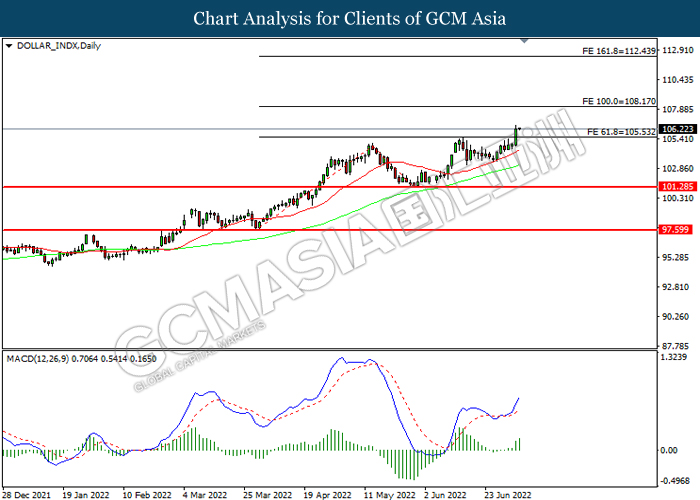The image size is (700, 500).
Task: Select the FE 100.0=108.170 label
Action: [x=619, y=101]
